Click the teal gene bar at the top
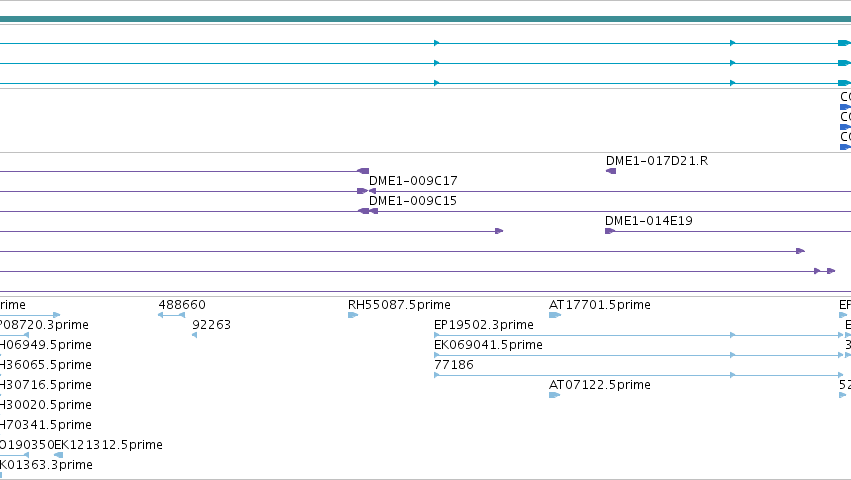 (426, 20)
